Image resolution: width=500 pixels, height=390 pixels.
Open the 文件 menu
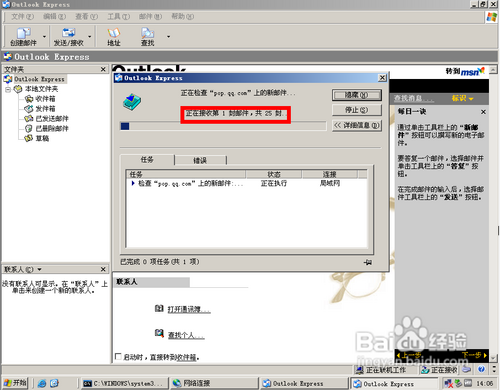coord(22,16)
